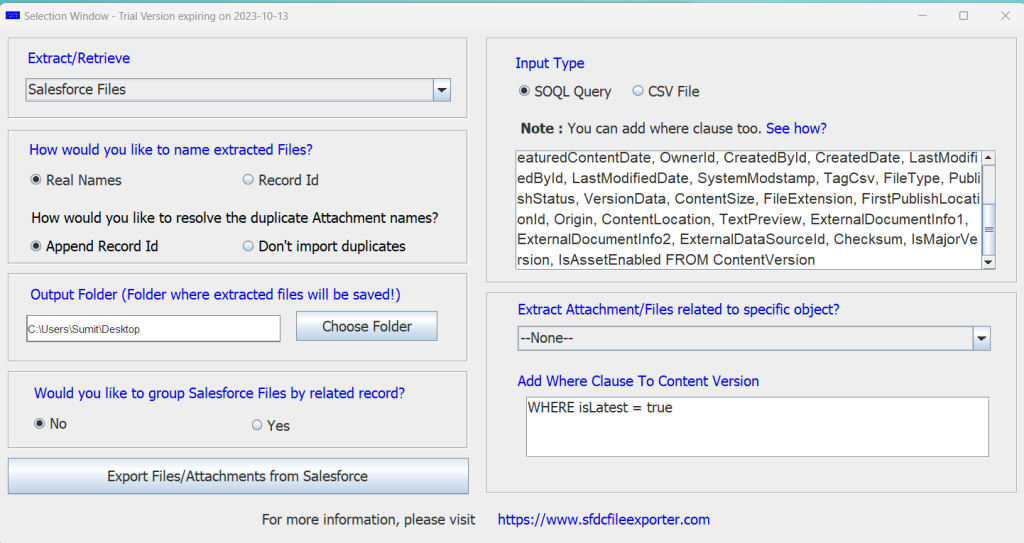Click inside the SOQL query text area
The image size is (1024, 543).
tap(747, 209)
